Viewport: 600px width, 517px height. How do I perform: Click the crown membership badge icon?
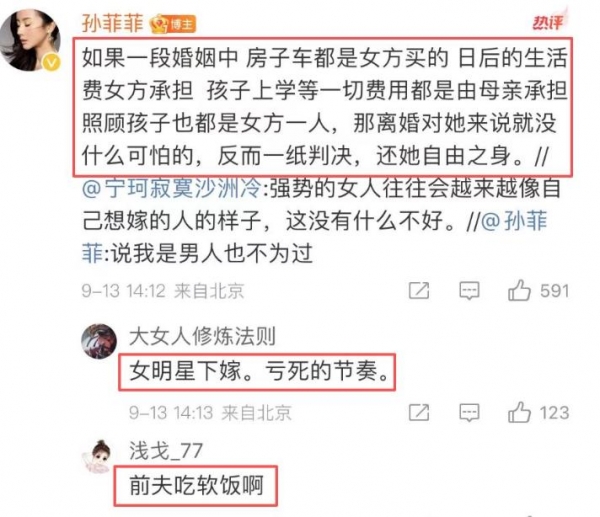pyautogui.click(x=160, y=24)
